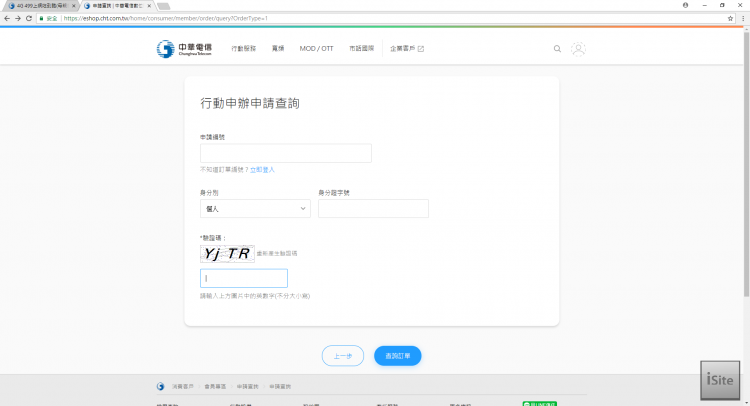Click the Chunghwa Telecom logo
Screen dimensions: 750x406
(184, 48)
